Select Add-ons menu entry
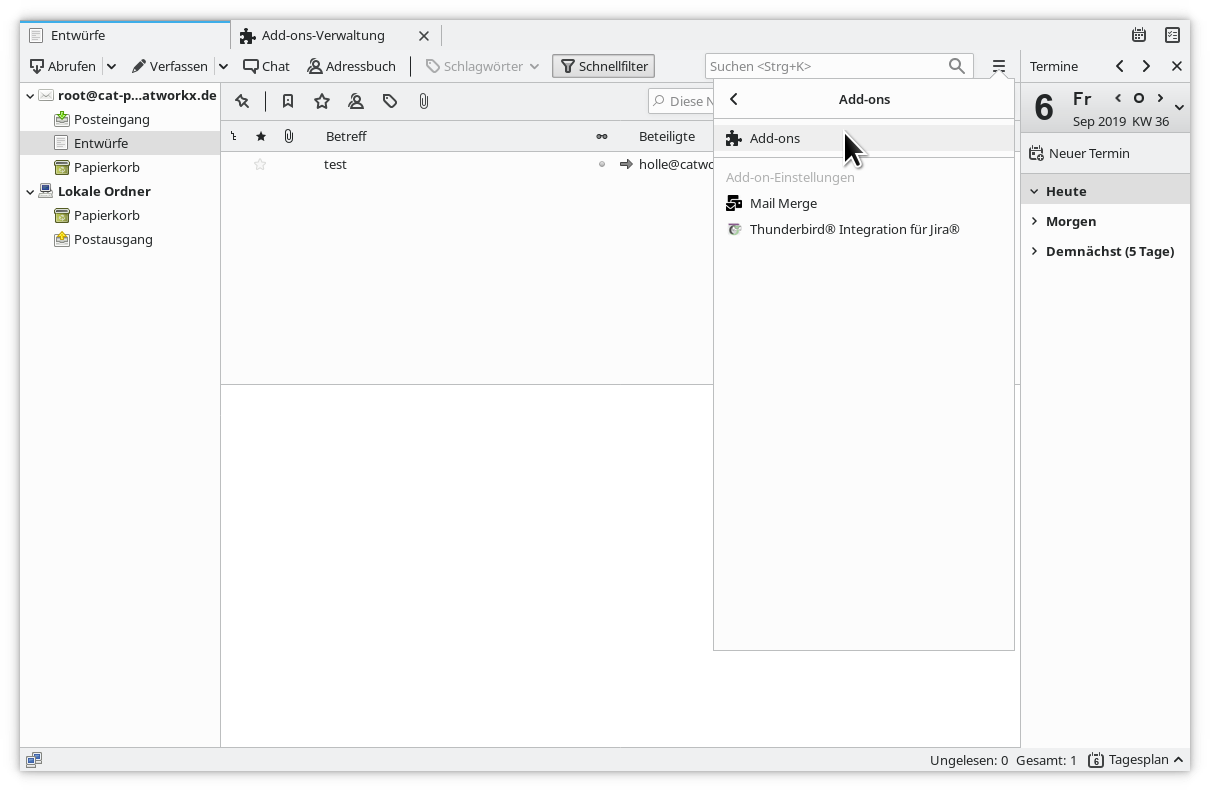Viewport: 1210px width, 791px height. (775, 138)
